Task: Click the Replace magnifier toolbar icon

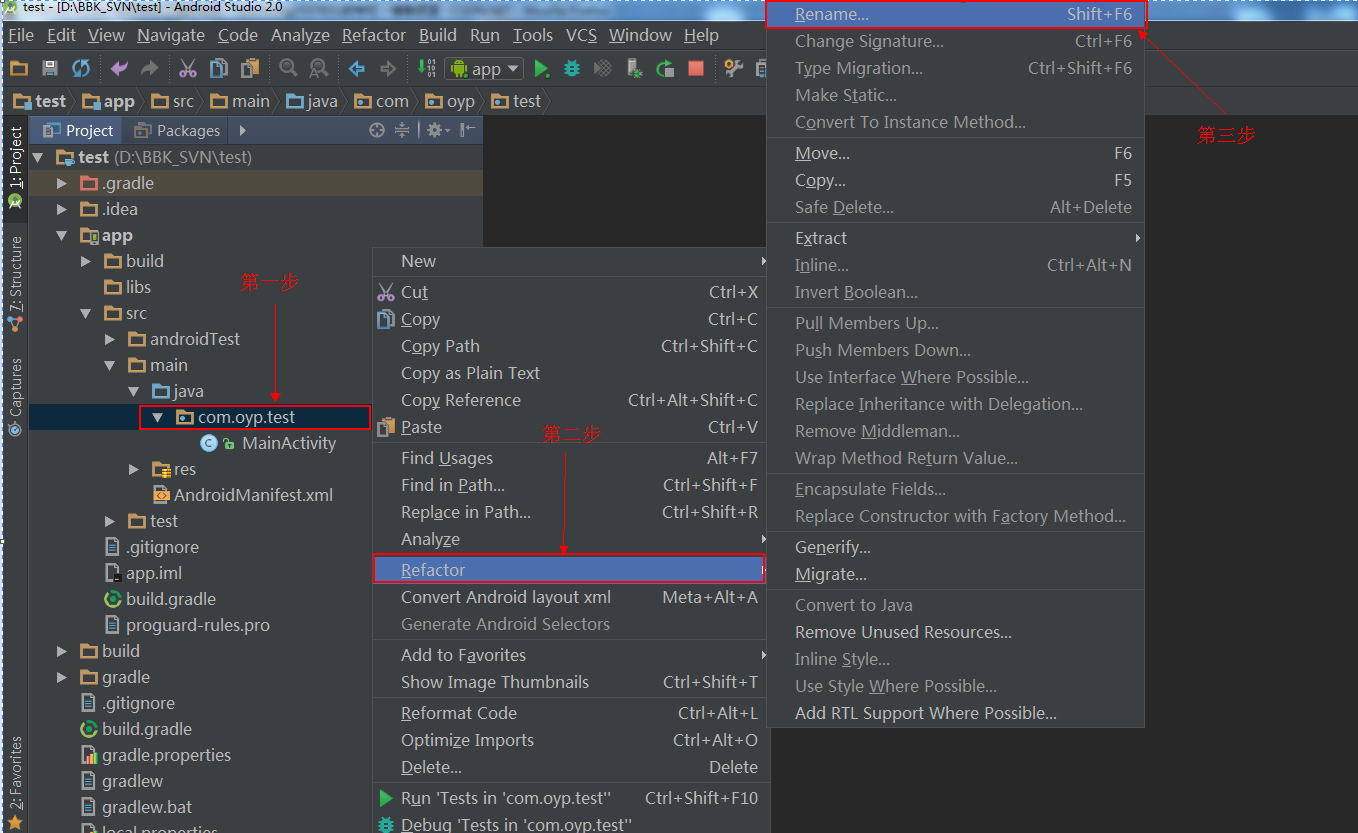Action: point(319,68)
